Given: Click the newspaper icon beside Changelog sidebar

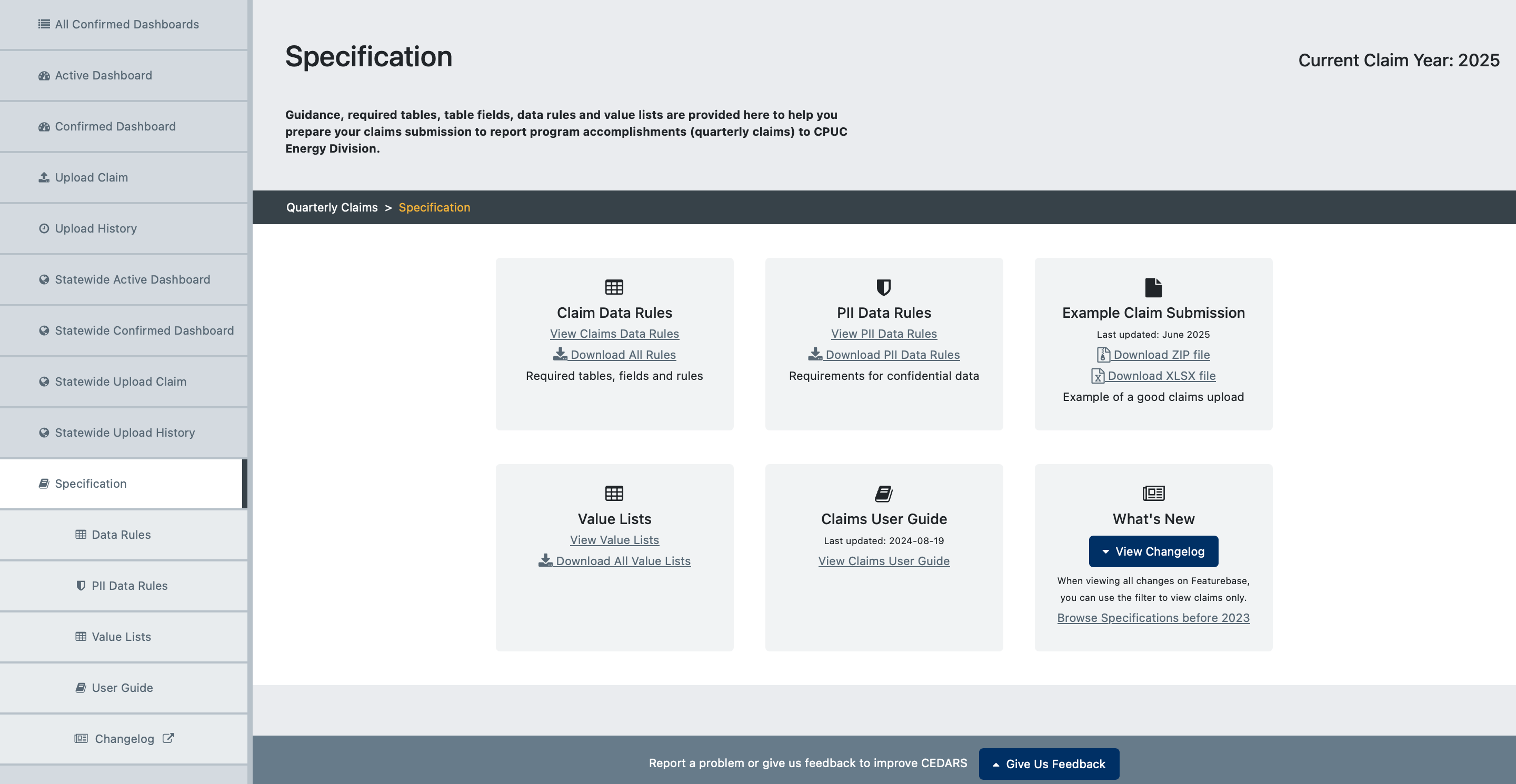Looking at the screenshot, I should (81, 739).
